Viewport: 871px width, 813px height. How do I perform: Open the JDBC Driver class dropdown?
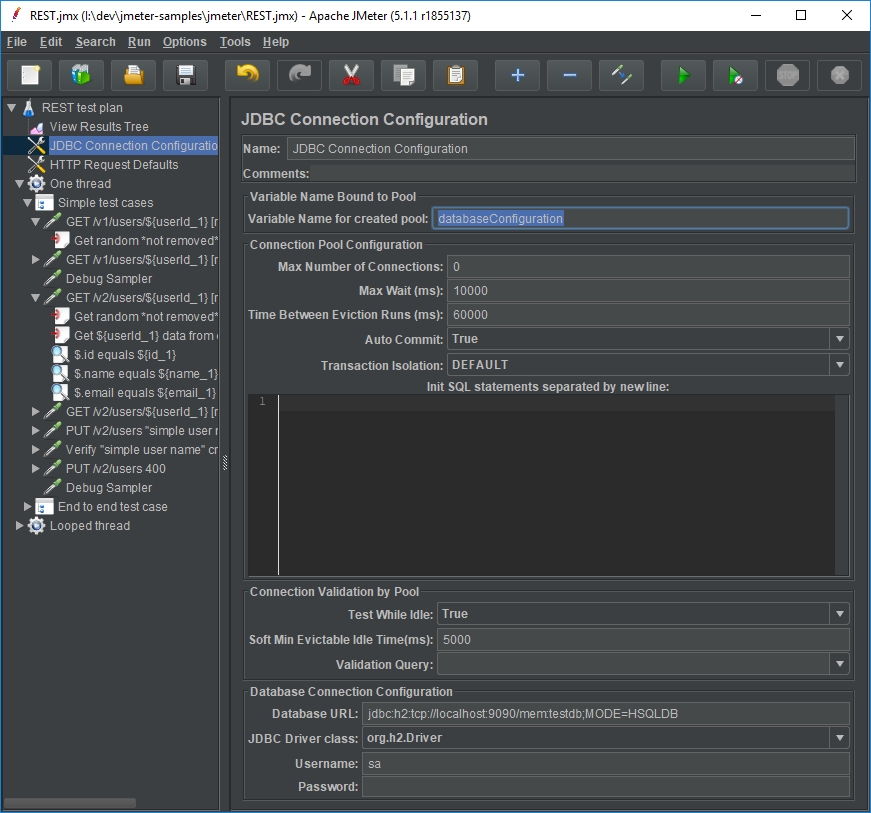point(839,738)
